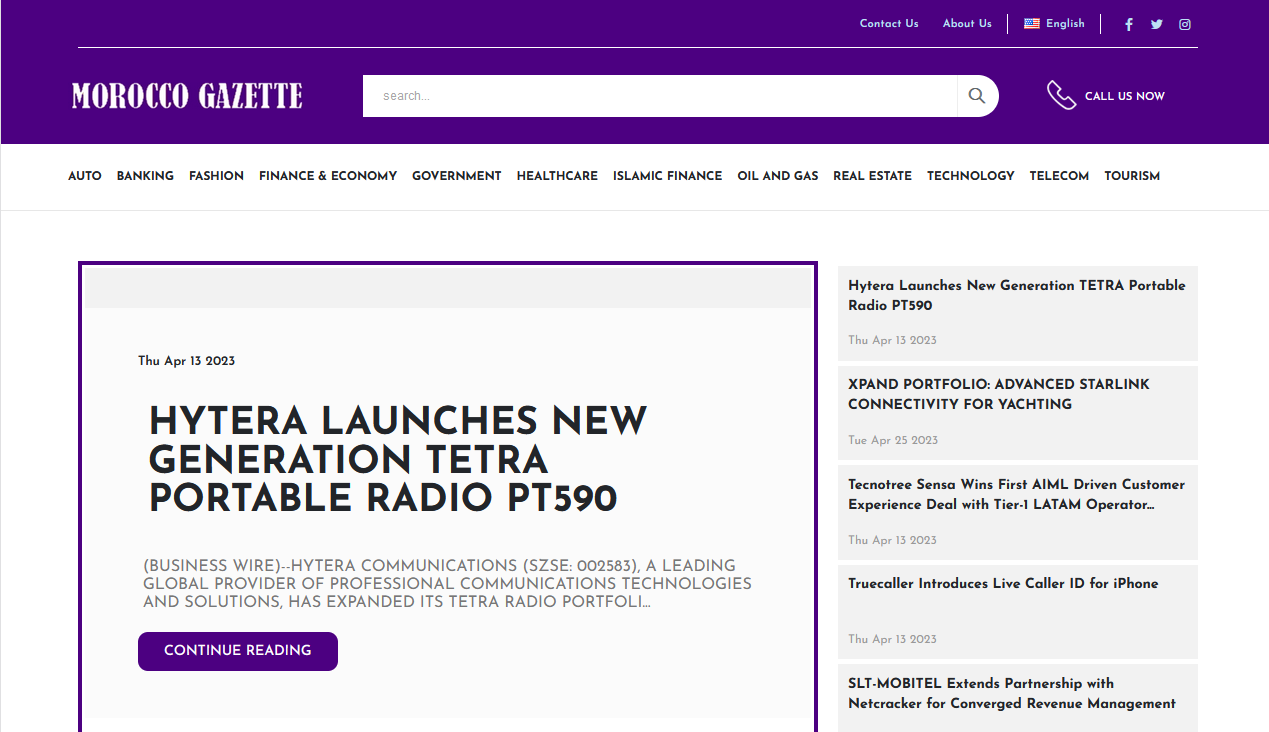Open the XPAND Portfolio Starlink article
The image size is (1269, 732).
(x=998, y=394)
